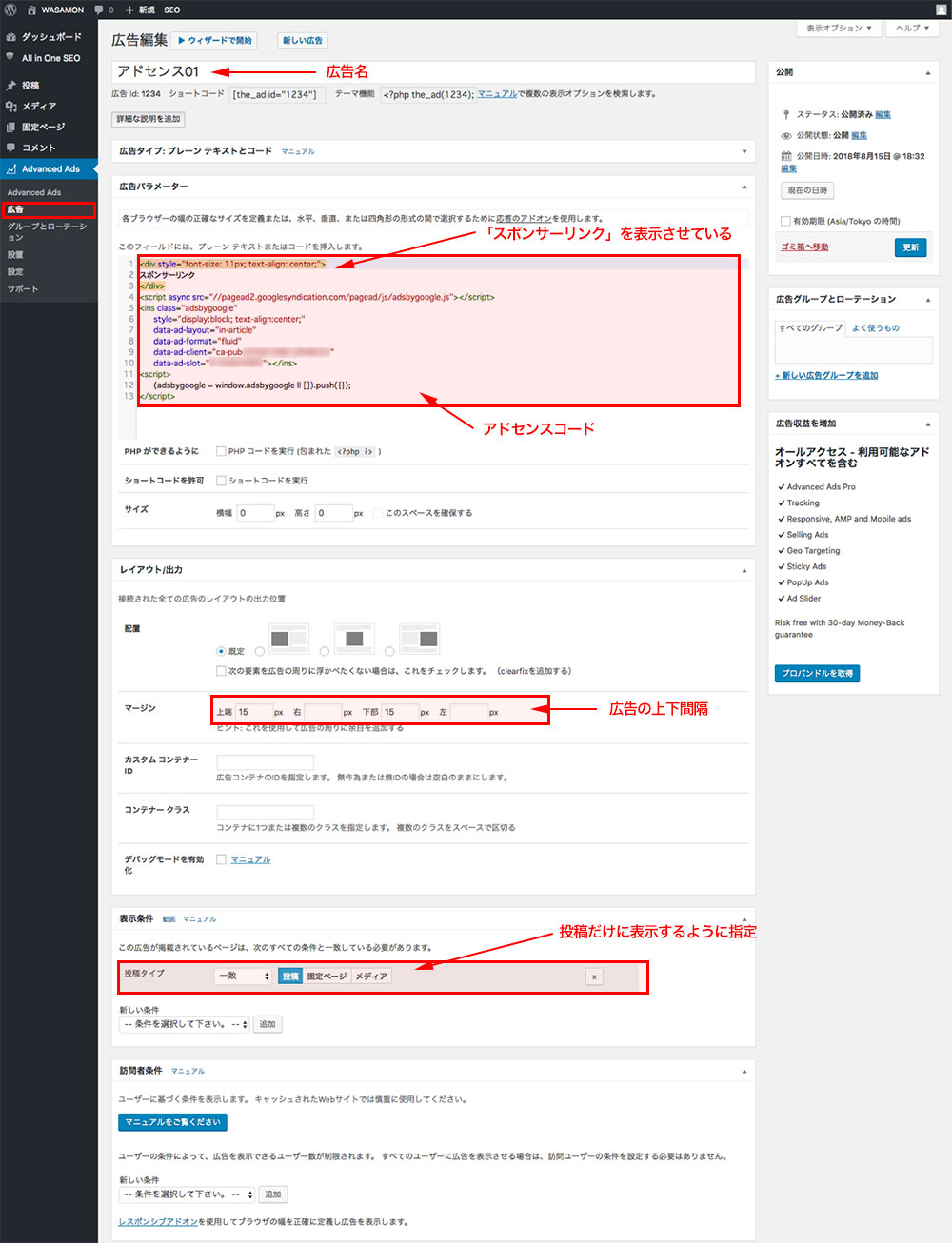Choose the centered ad layout thumbnail
The height and width of the screenshot is (1243, 952).
pos(354,639)
